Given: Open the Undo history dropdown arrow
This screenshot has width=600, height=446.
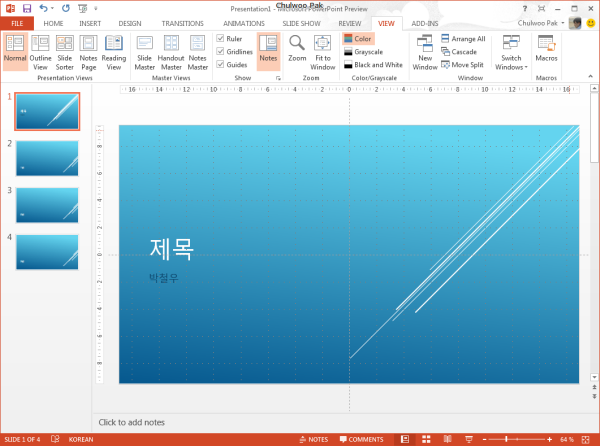Looking at the screenshot, I should (x=52, y=8).
